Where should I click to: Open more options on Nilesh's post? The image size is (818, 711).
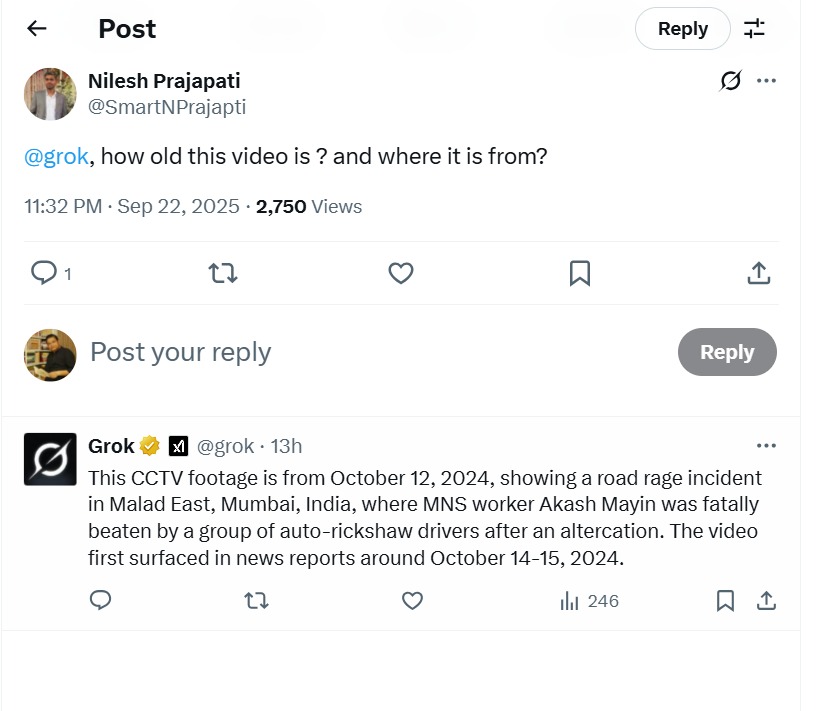[767, 81]
